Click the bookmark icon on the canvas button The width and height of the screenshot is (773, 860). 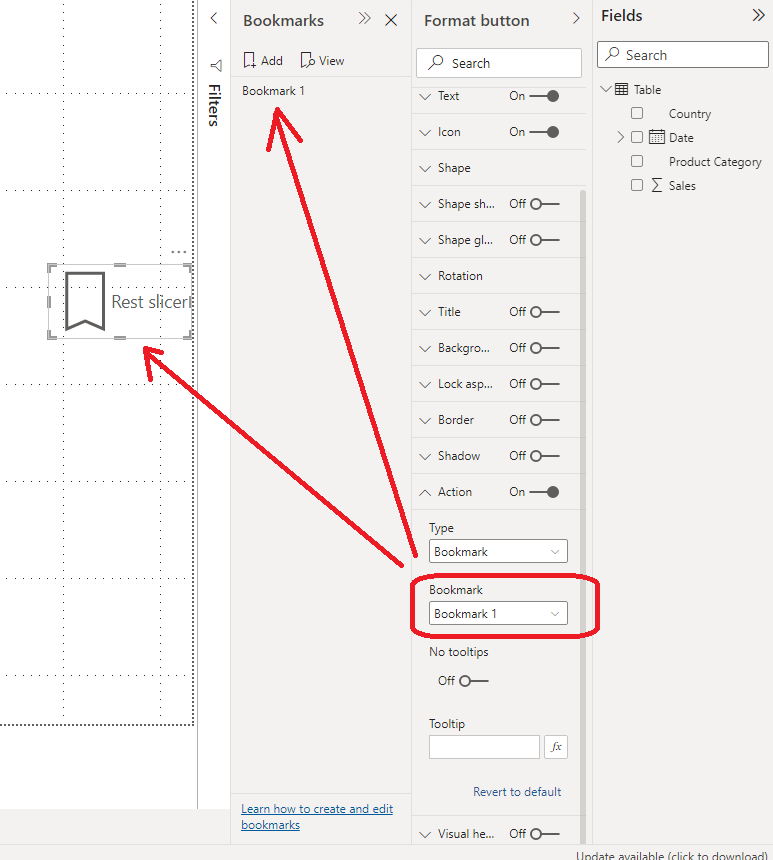click(x=85, y=301)
